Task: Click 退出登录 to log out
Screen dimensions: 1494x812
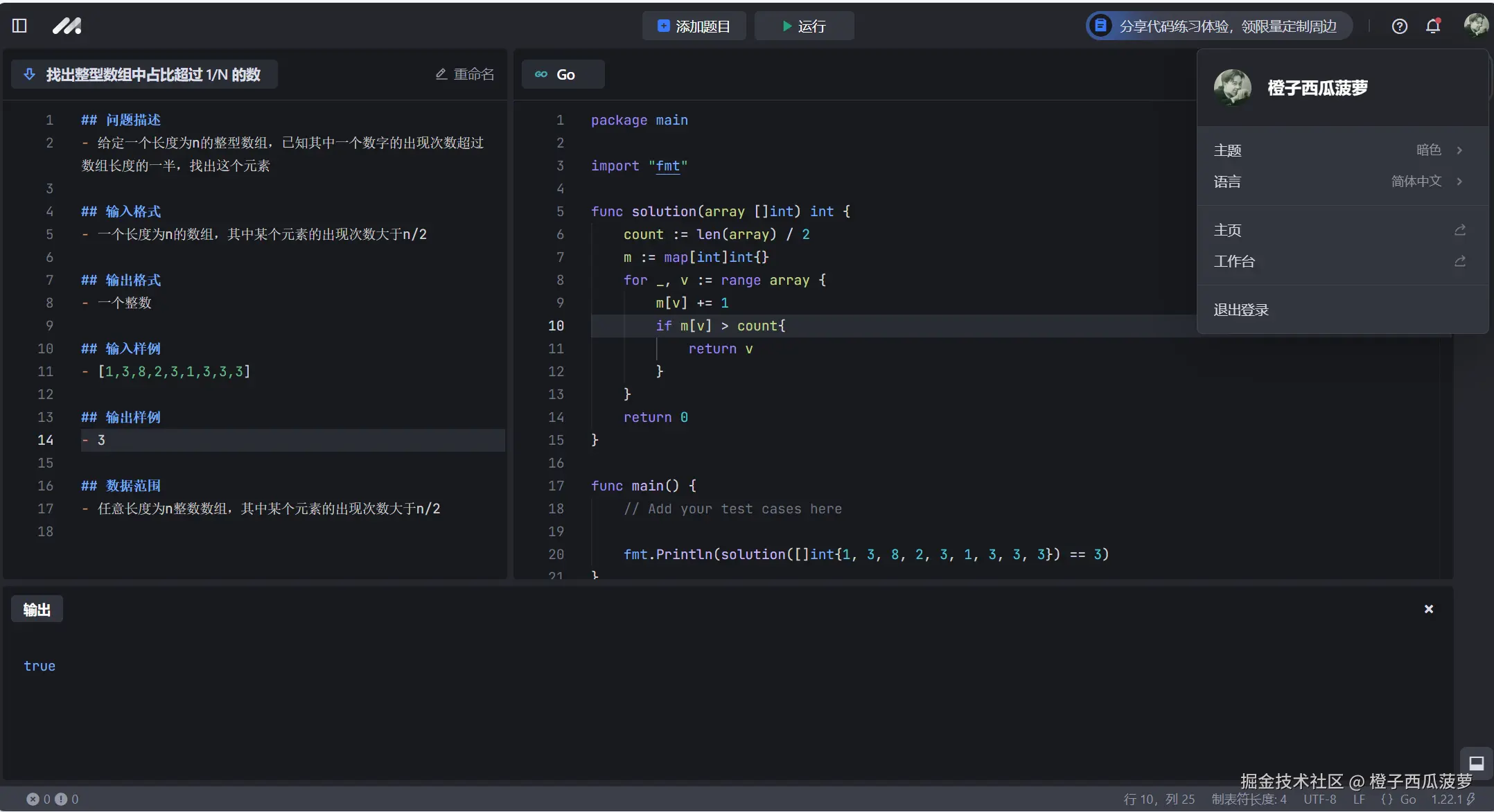Action: [x=1241, y=310]
